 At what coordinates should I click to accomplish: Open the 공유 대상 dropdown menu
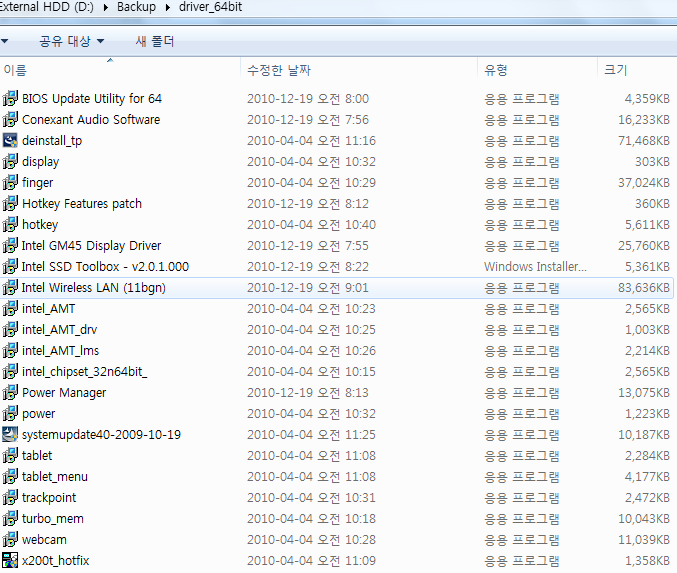[x=72, y=41]
